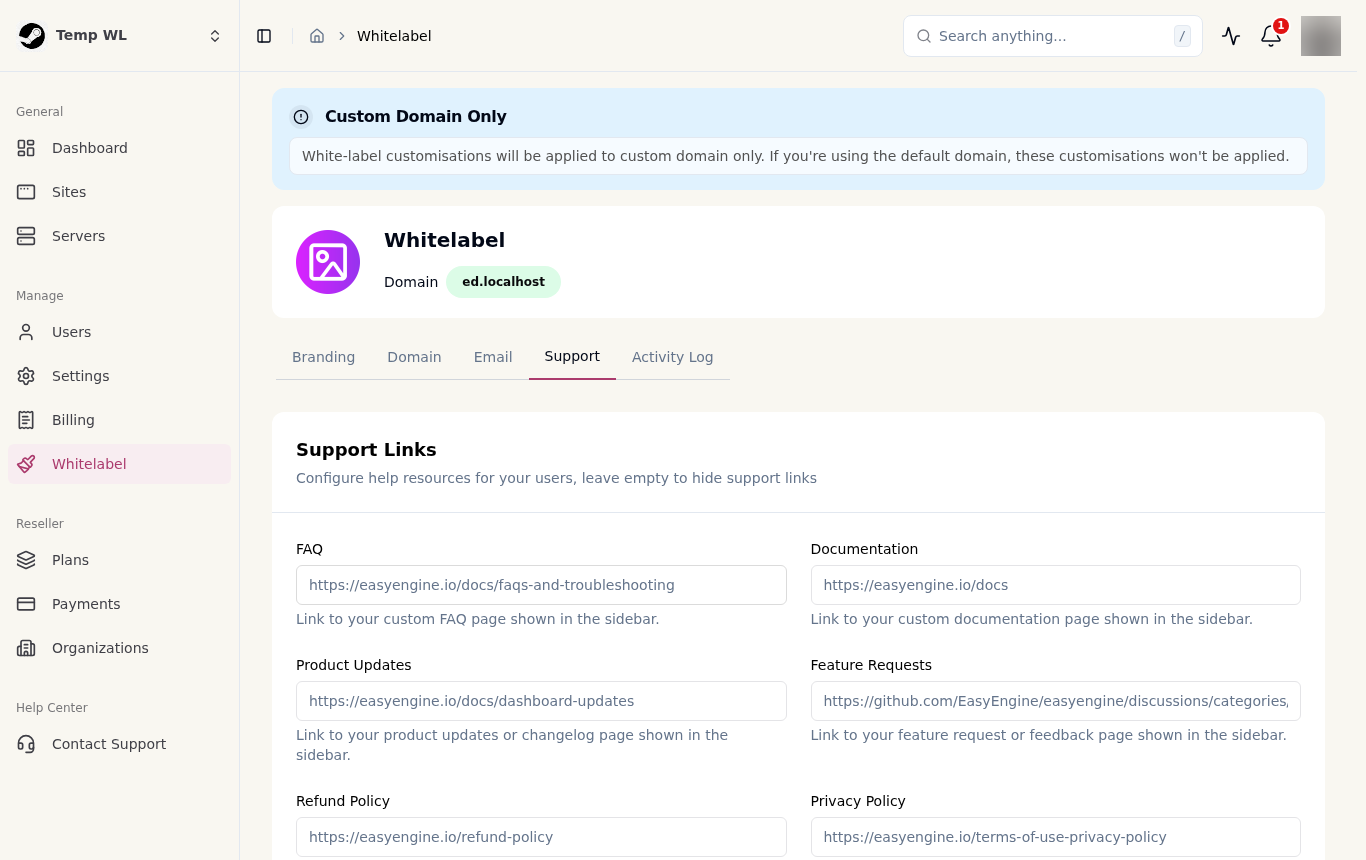The height and width of the screenshot is (860, 1366).
Task: Click the Product Updates URL field
Action: (x=541, y=701)
